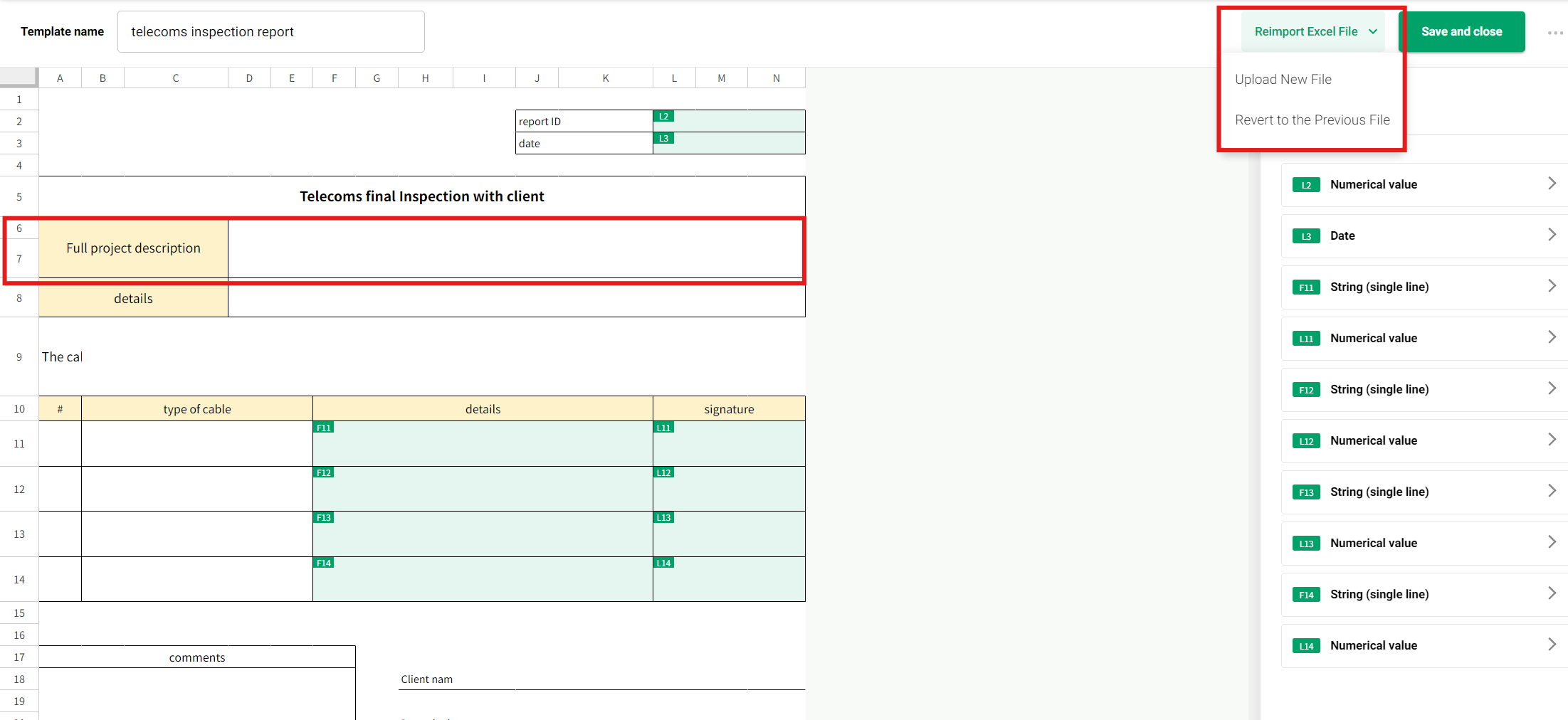
Task: Click the F13 tag in the spreadsheet
Action: pos(324,518)
